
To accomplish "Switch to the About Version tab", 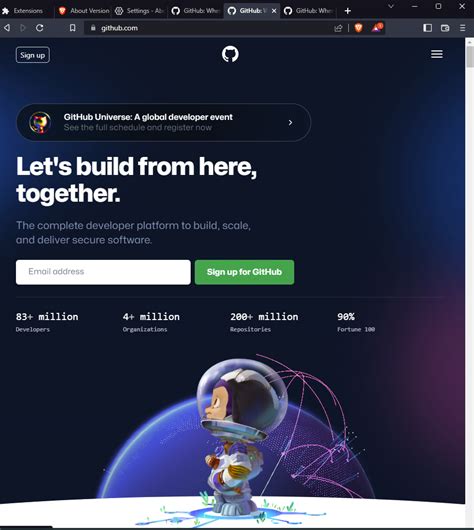I will pos(84,11).
